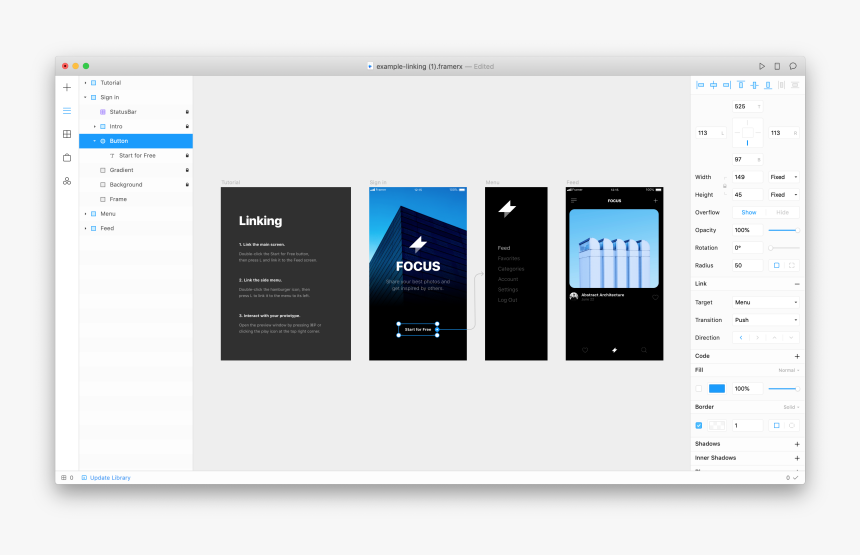Click the checkmark icon in bottom right status
This screenshot has height=555, width=860.
pos(795,478)
